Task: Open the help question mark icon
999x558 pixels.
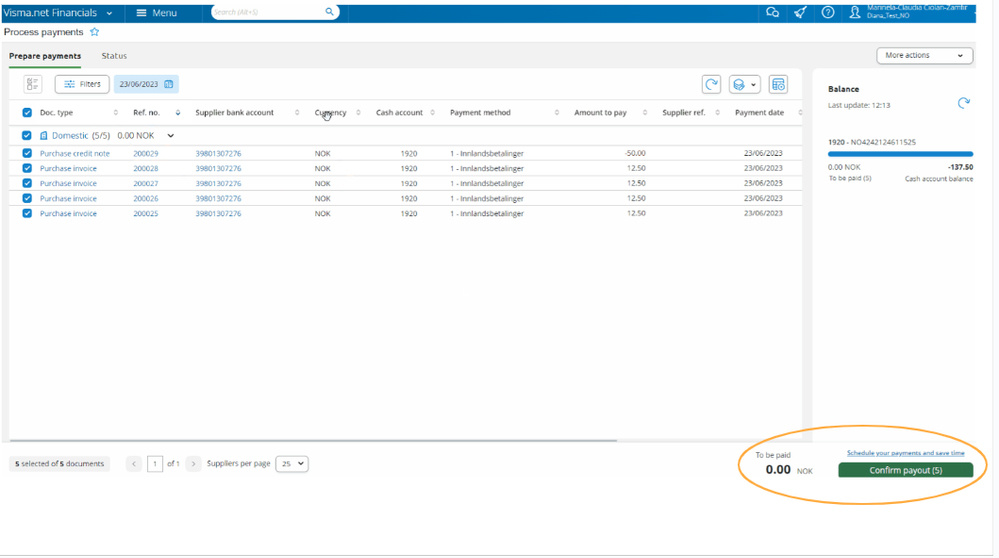Action: click(828, 13)
